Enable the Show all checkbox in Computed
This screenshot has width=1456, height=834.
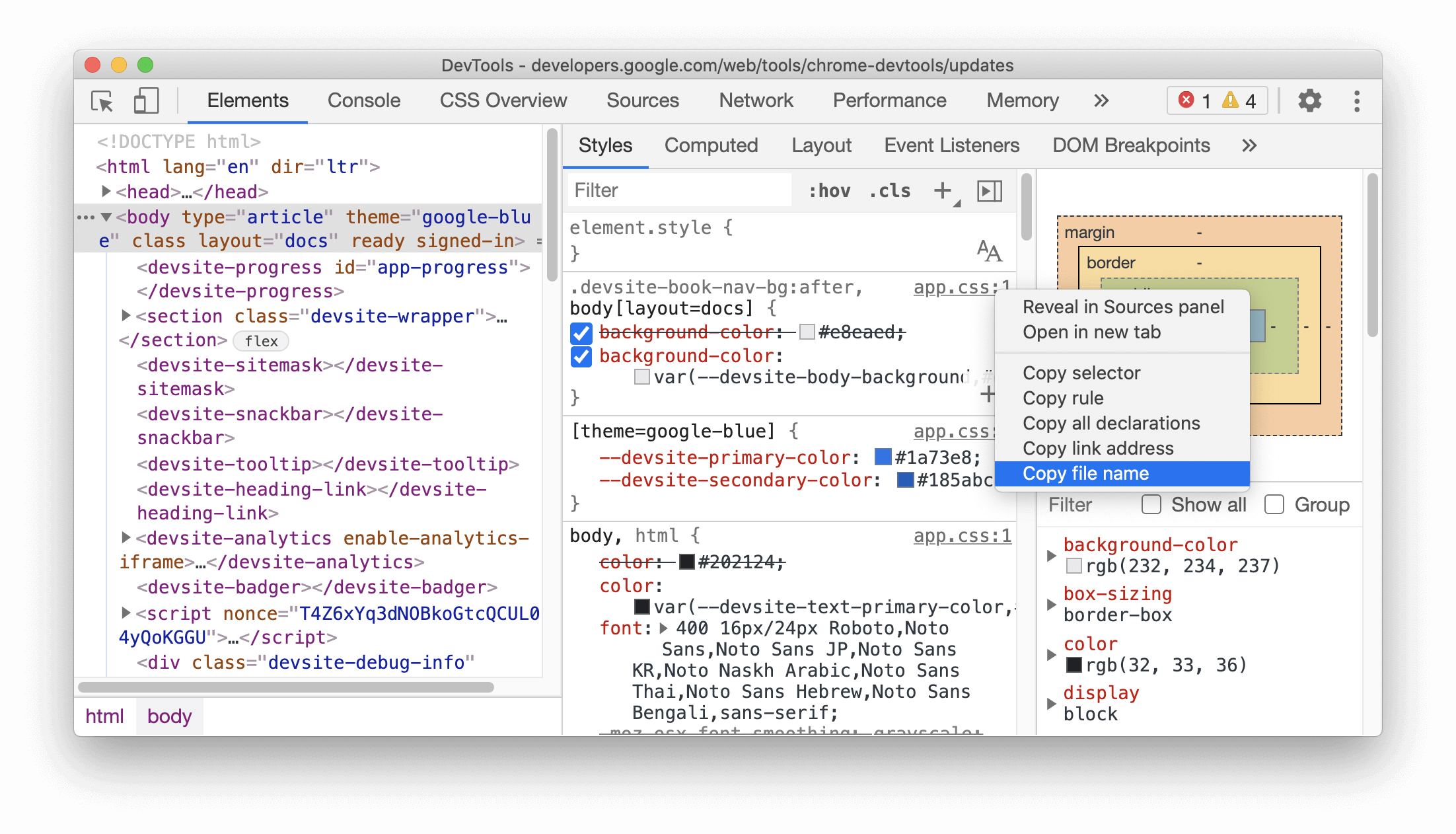[1151, 505]
